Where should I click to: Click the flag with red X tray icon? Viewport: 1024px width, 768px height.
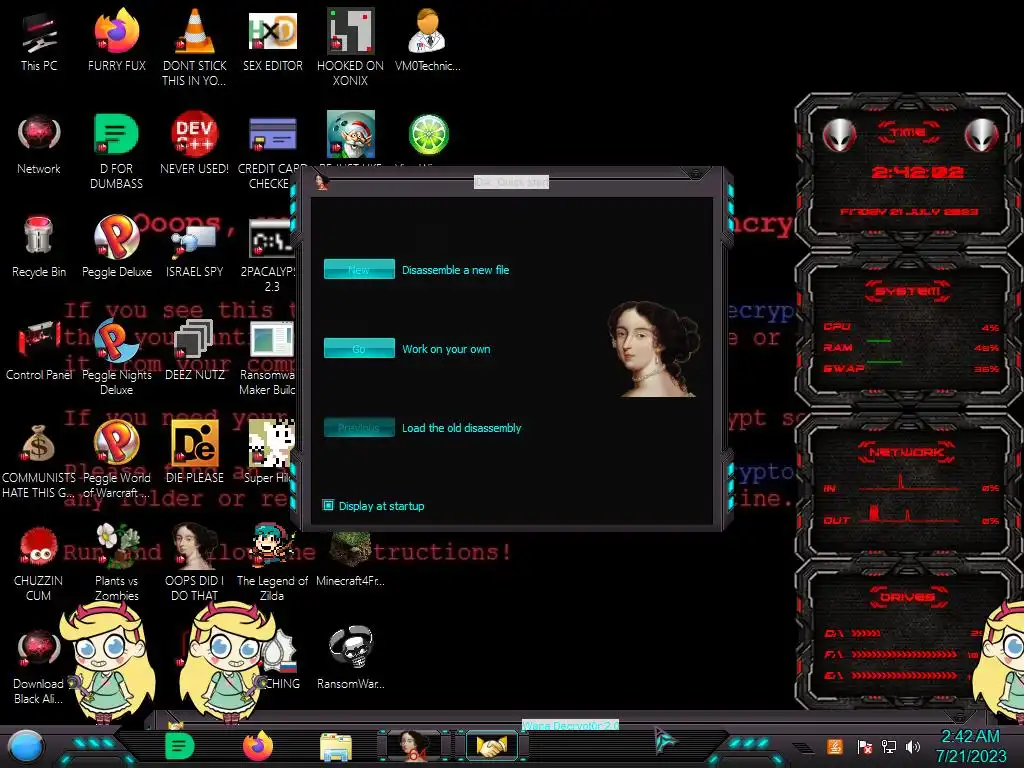pyautogui.click(x=864, y=746)
